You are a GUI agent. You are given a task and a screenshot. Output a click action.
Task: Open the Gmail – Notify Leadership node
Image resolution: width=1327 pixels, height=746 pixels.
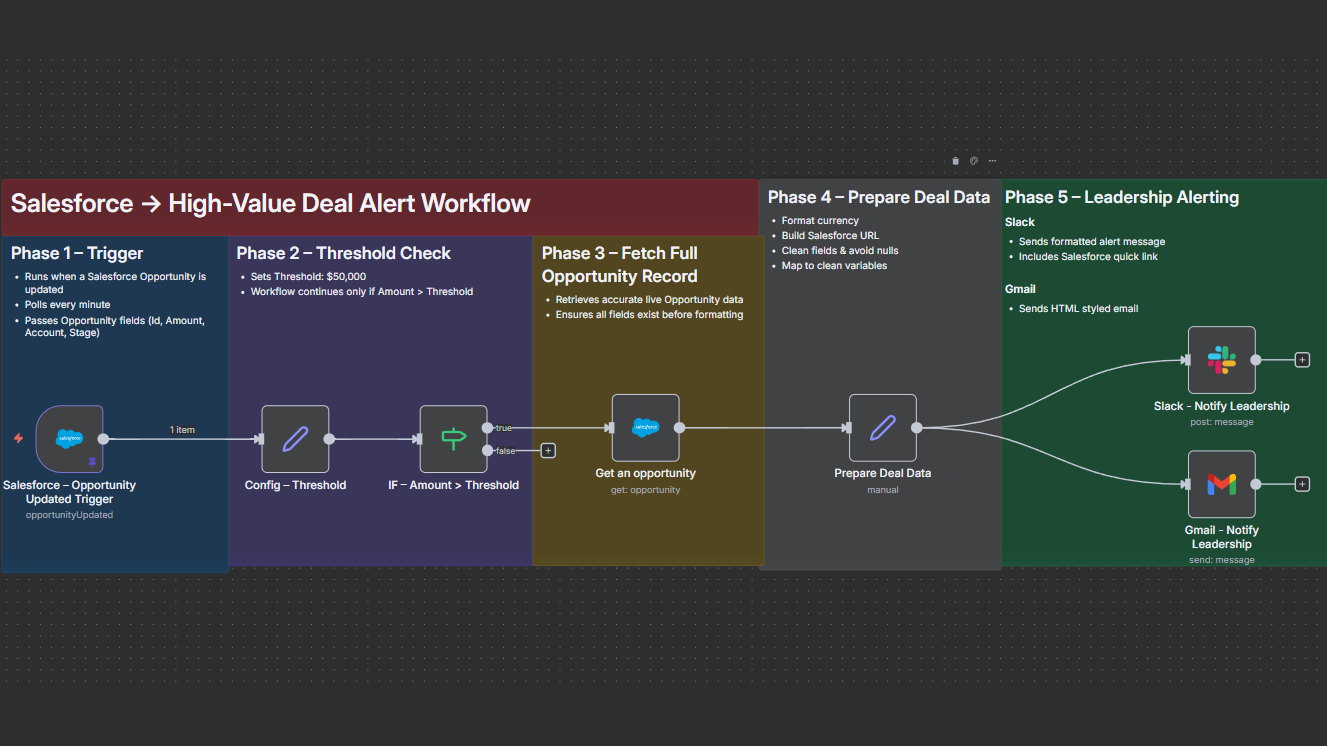pos(1221,483)
